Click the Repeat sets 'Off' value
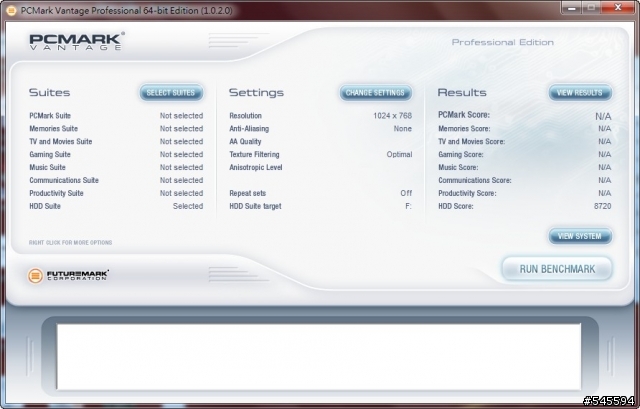 (x=406, y=193)
